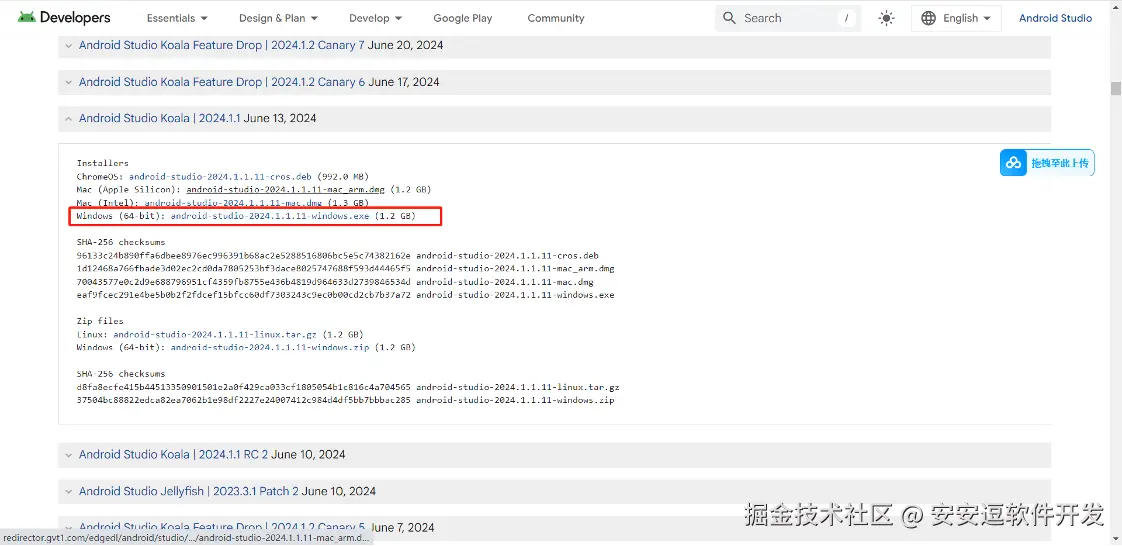Viewport: 1122px width, 546px height.
Task: Expand the 2024.1.2 Canary 5 chevron
Action: click(x=69, y=528)
